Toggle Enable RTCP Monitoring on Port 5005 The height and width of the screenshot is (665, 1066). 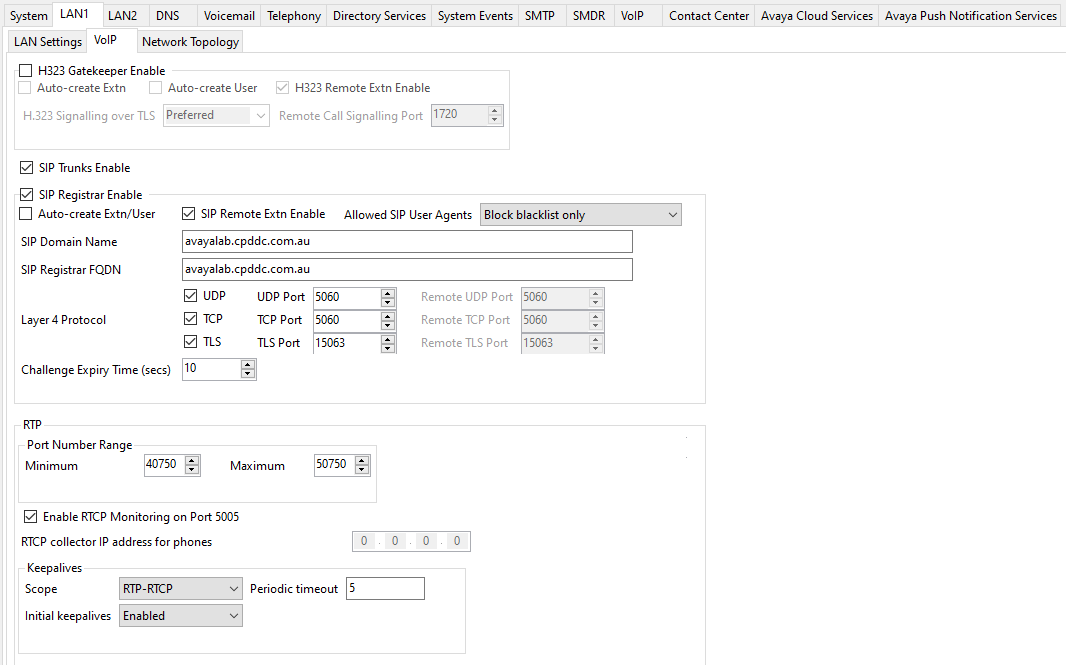[31, 517]
